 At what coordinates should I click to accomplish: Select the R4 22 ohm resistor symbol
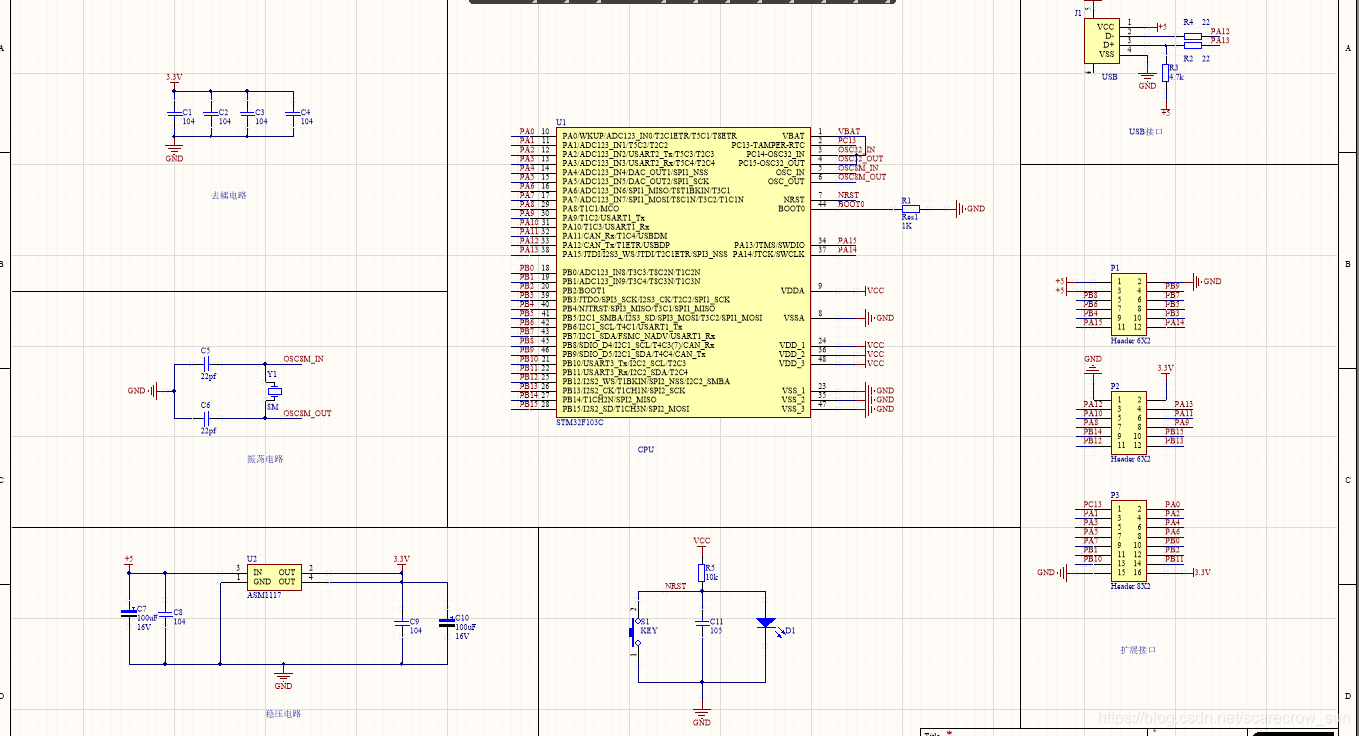click(x=1192, y=36)
